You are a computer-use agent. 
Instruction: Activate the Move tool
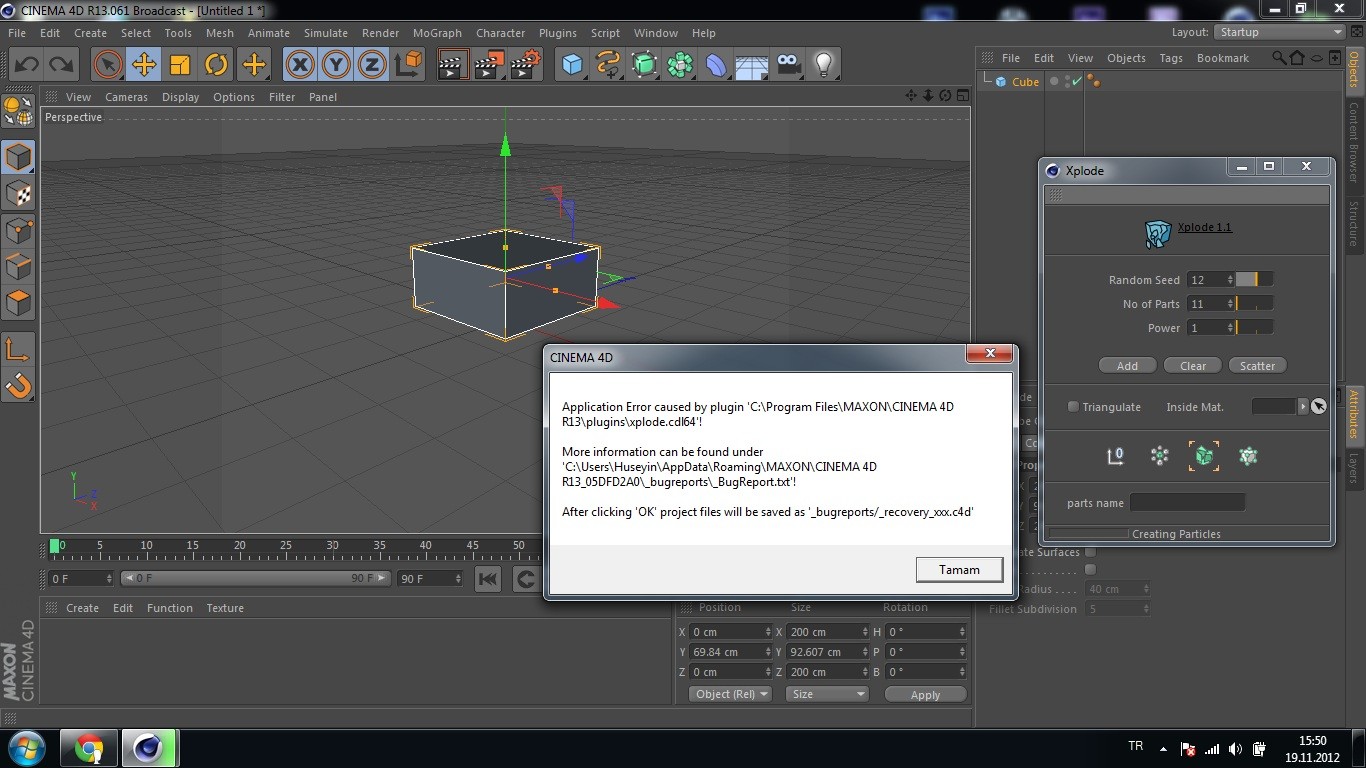click(x=144, y=65)
